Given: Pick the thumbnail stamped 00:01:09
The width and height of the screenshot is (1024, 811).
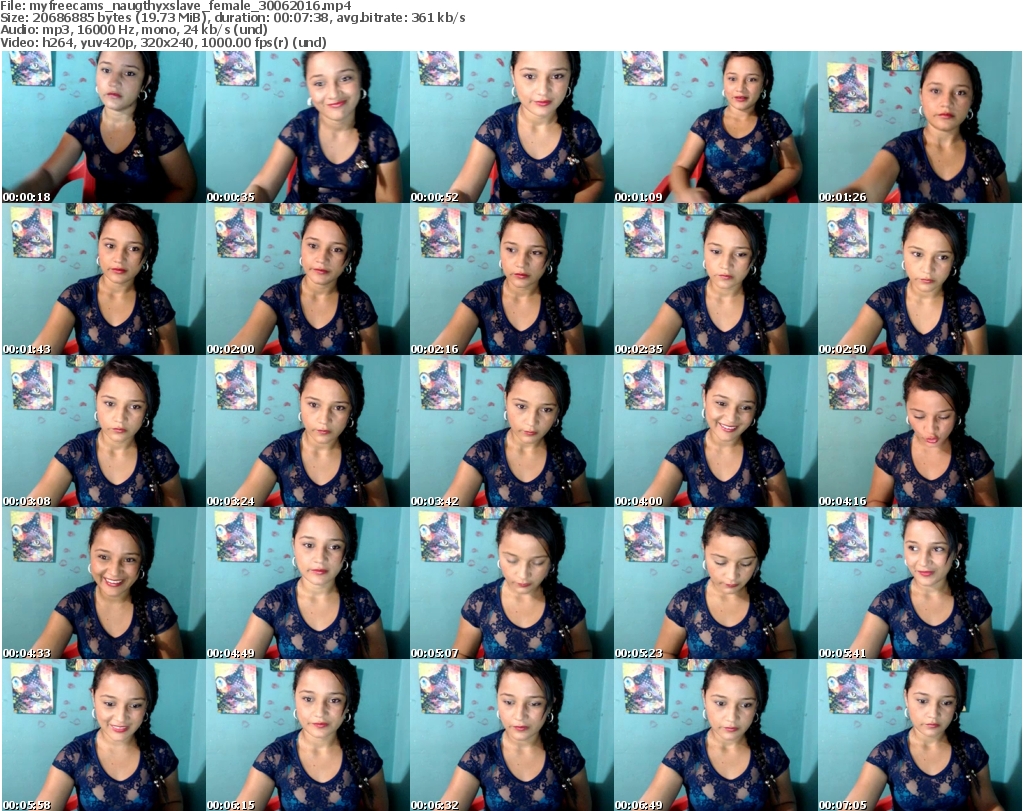Looking at the screenshot, I should 716,127.
